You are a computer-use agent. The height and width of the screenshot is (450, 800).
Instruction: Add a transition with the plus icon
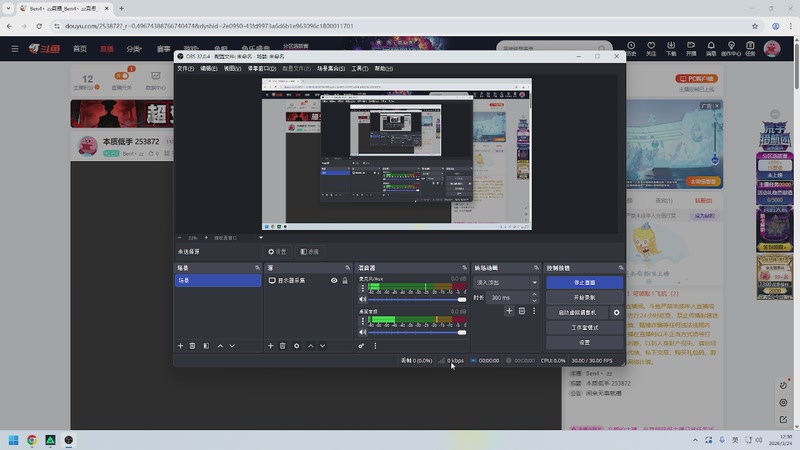coord(509,311)
